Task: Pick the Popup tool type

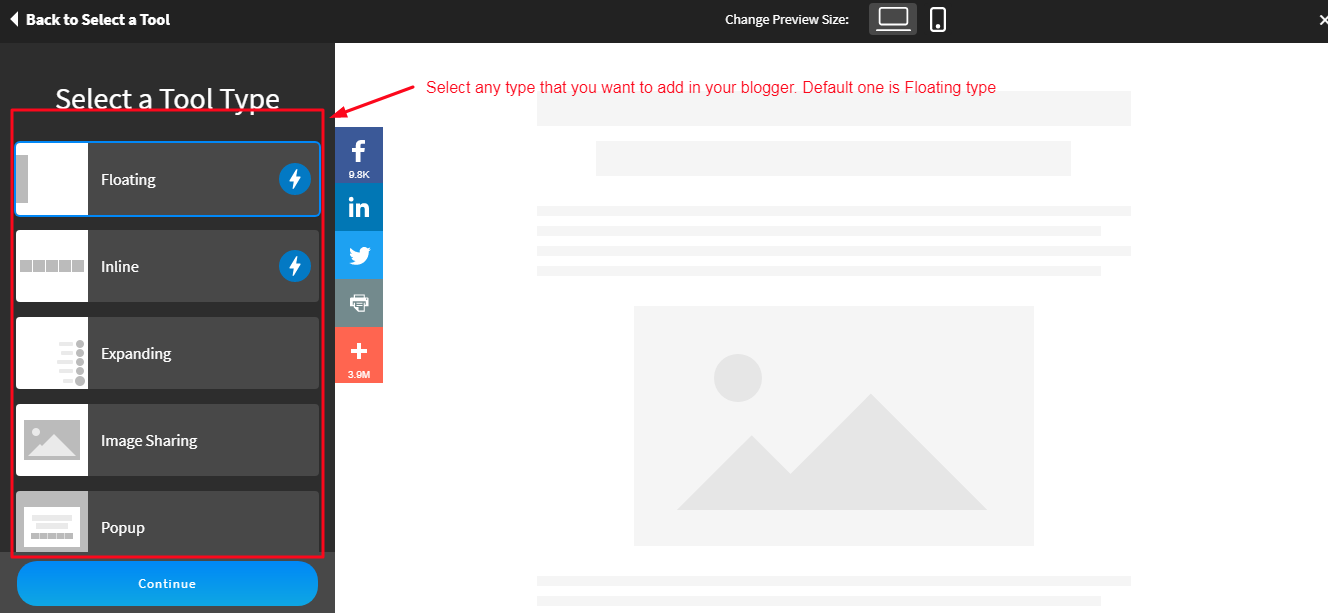Action: (168, 523)
